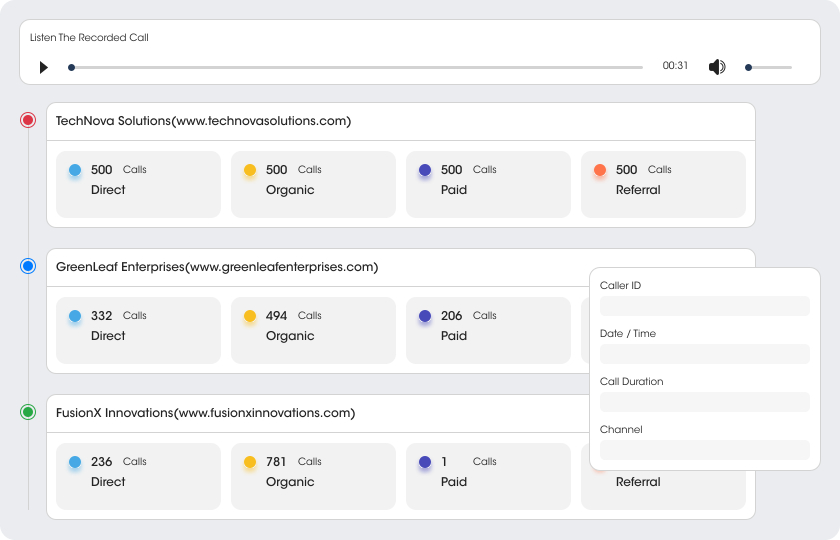Open GreenLeaf Organic 494 calls card
The height and width of the screenshot is (540, 840).
(313, 331)
